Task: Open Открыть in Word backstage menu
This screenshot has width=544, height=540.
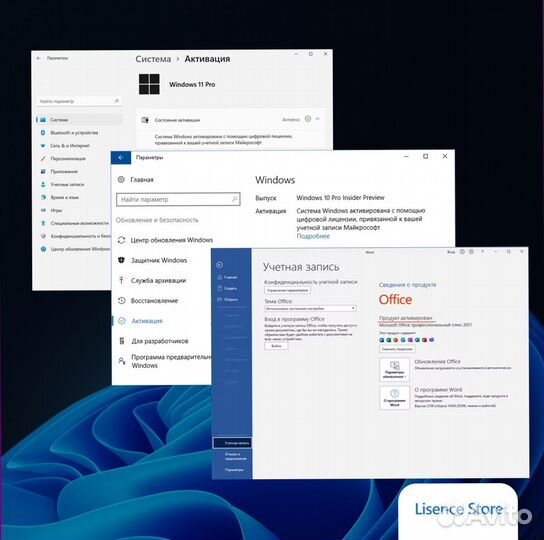Action: [227, 299]
